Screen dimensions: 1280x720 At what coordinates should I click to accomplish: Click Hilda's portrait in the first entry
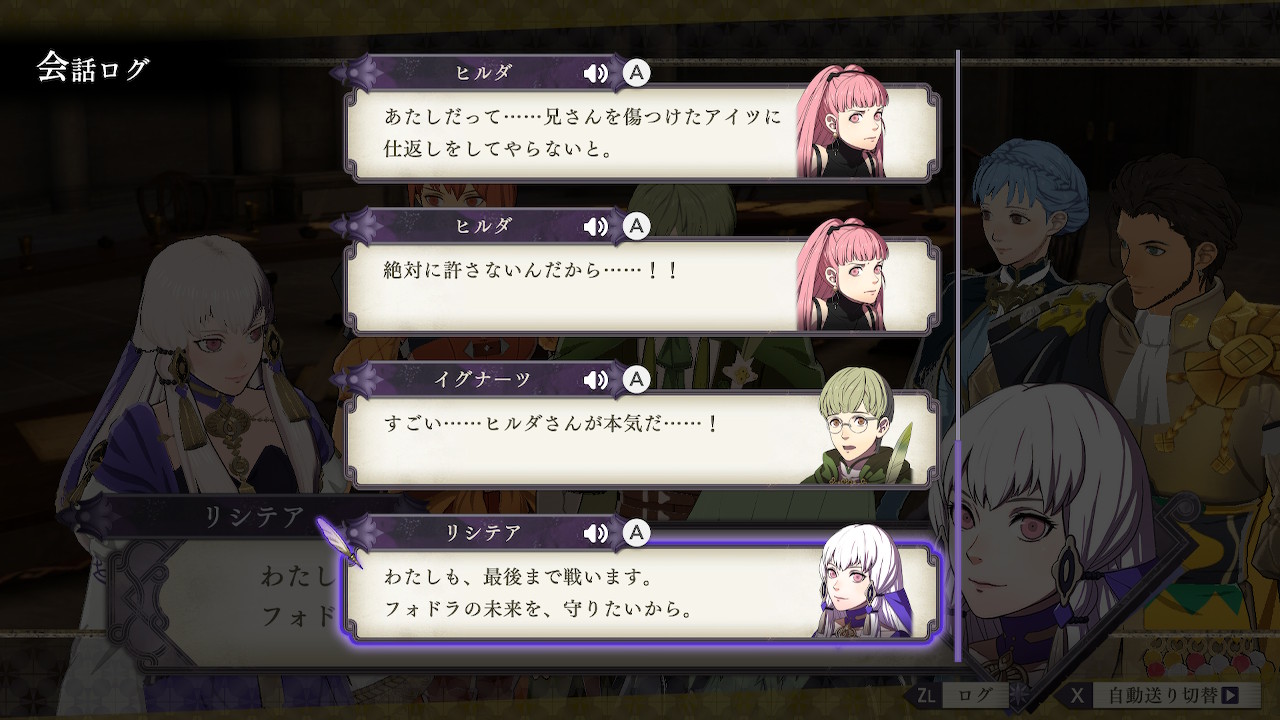840,122
